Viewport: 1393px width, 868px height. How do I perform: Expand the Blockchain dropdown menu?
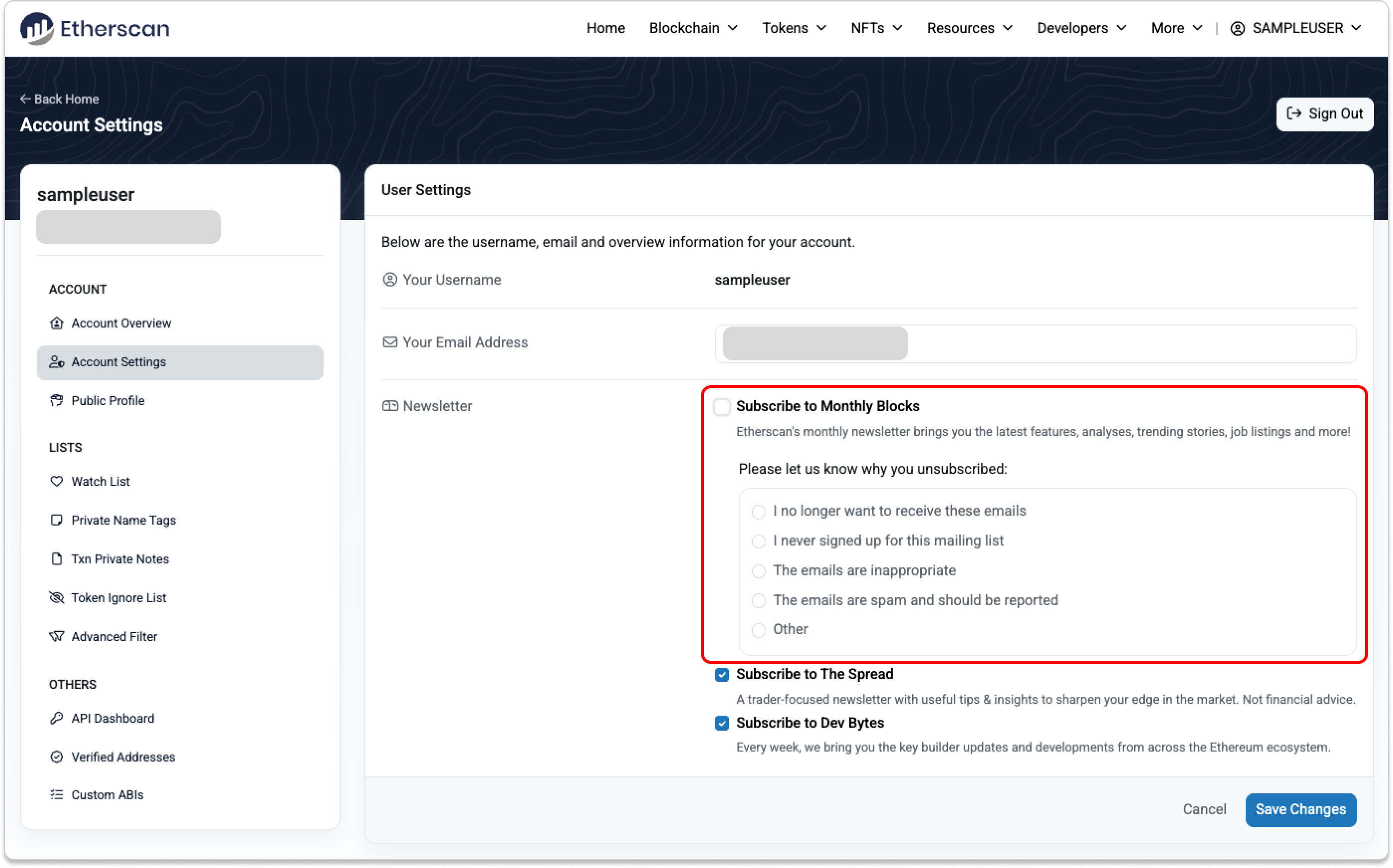point(693,27)
